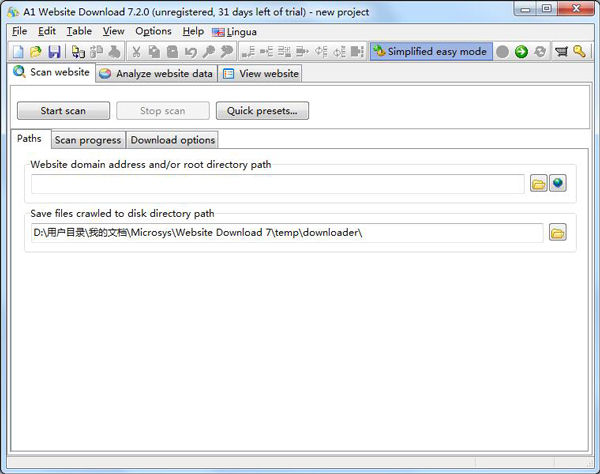Image resolution: width=600 pixels, height=474 pixels.
Task: Click the Save project floppy icon
Action: point(54,52)
